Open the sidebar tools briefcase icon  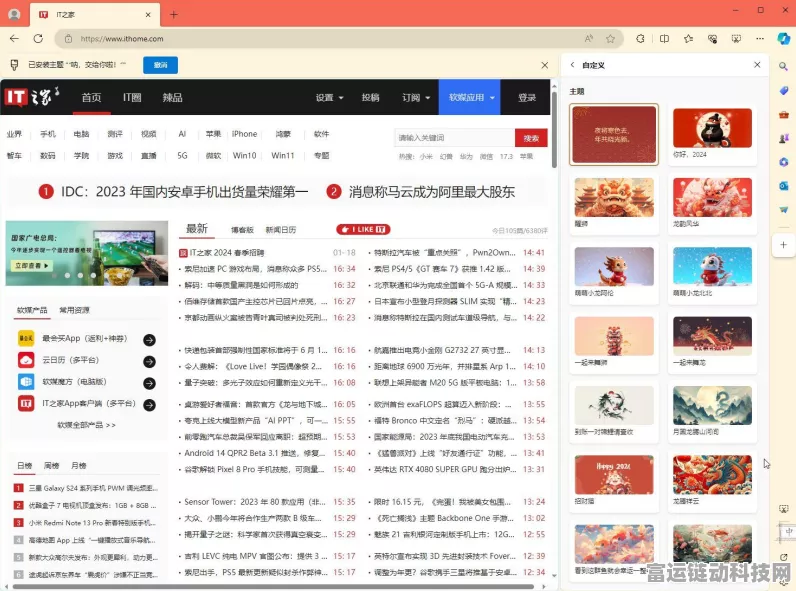[x=783, y=114]
